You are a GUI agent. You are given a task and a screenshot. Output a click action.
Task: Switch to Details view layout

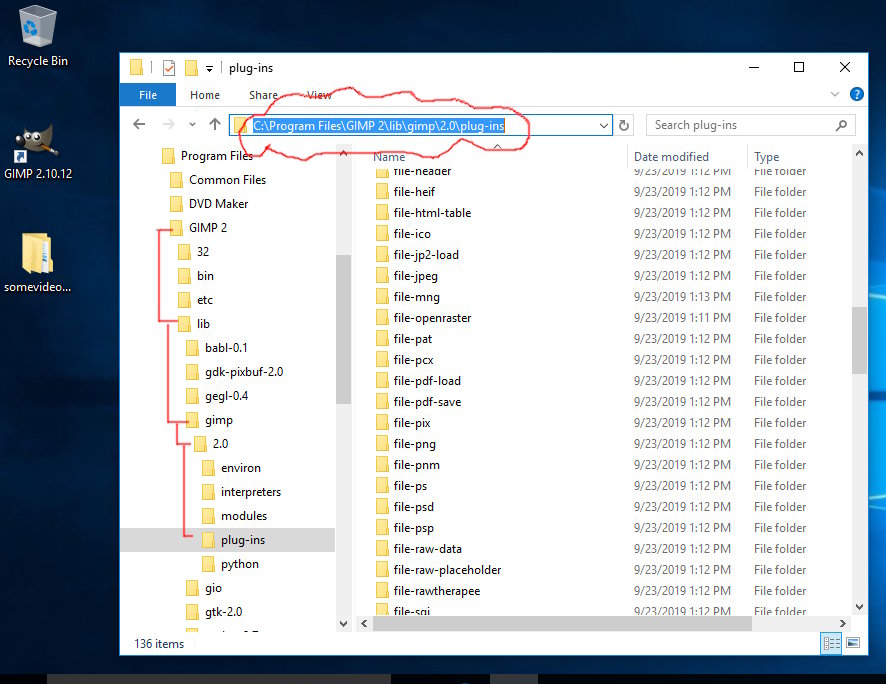[x=831, y=643]
